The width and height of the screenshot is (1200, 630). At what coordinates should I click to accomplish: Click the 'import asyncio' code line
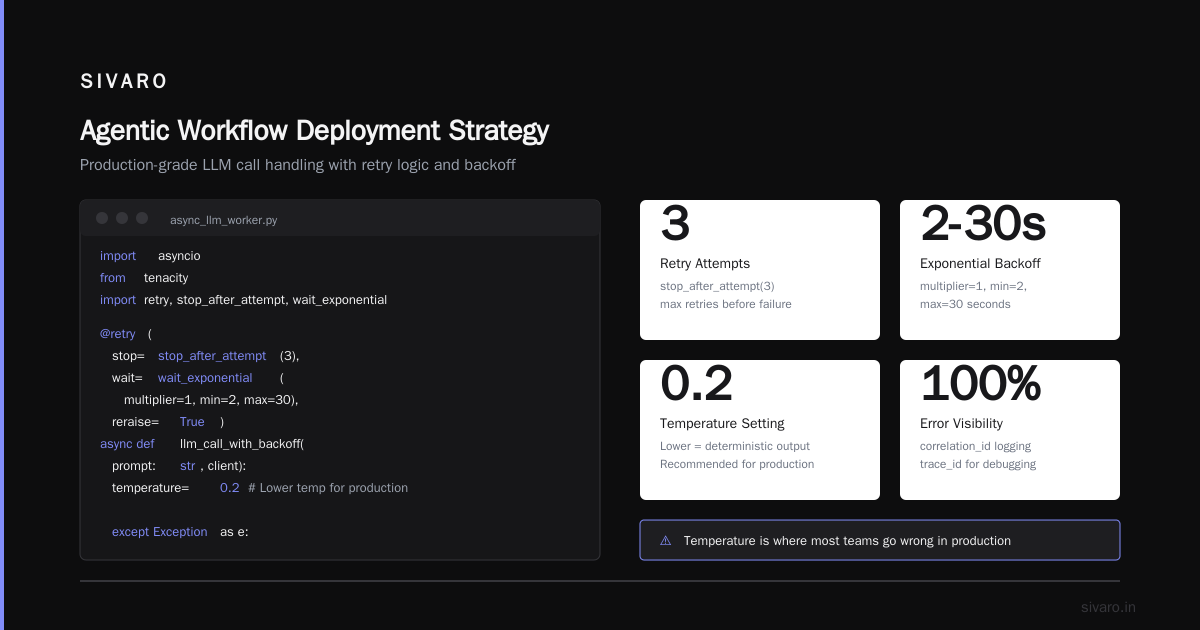pos(150,256)
